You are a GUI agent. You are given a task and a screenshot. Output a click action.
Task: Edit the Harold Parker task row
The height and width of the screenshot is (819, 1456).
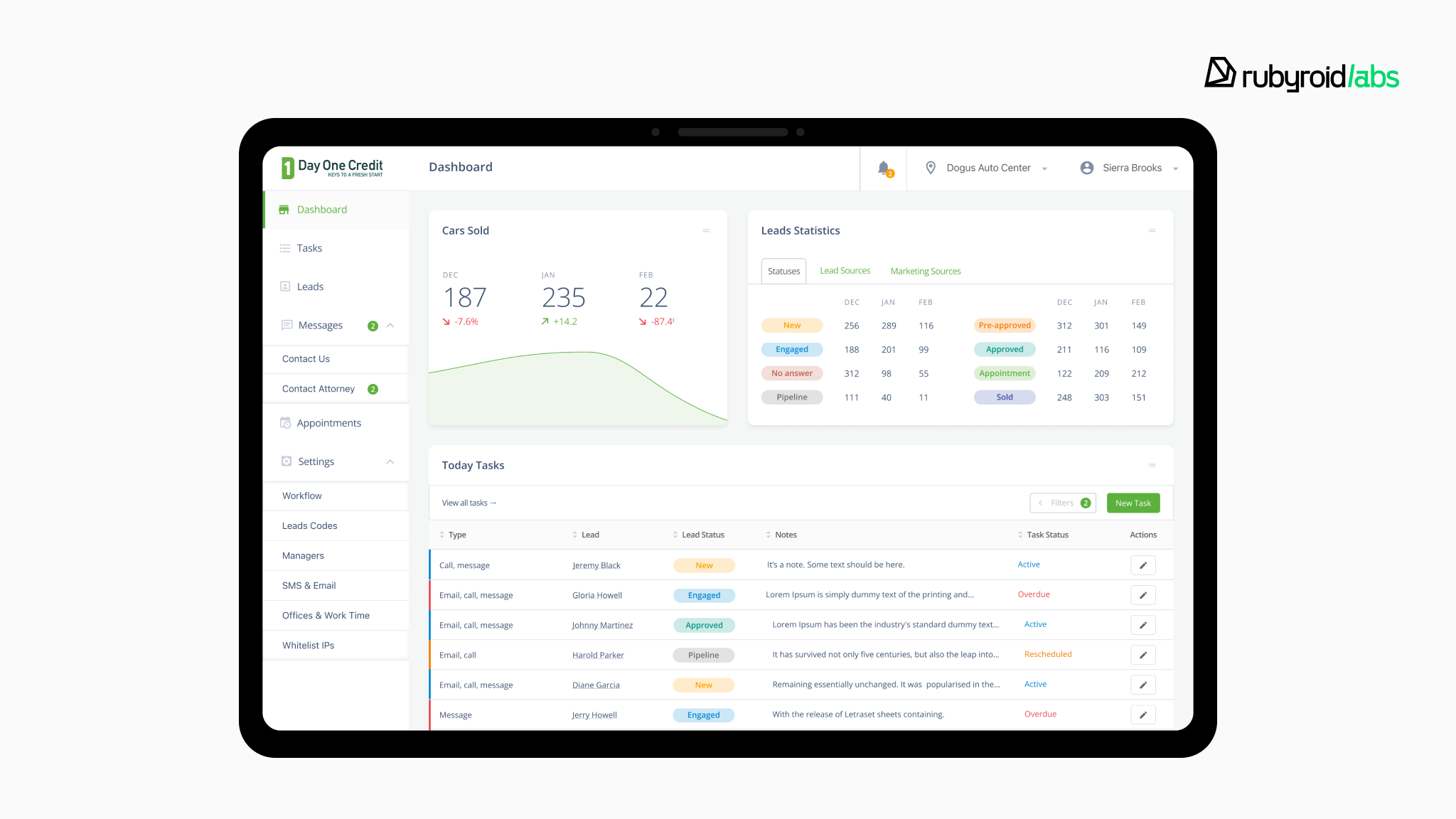tap(1142, 655)
